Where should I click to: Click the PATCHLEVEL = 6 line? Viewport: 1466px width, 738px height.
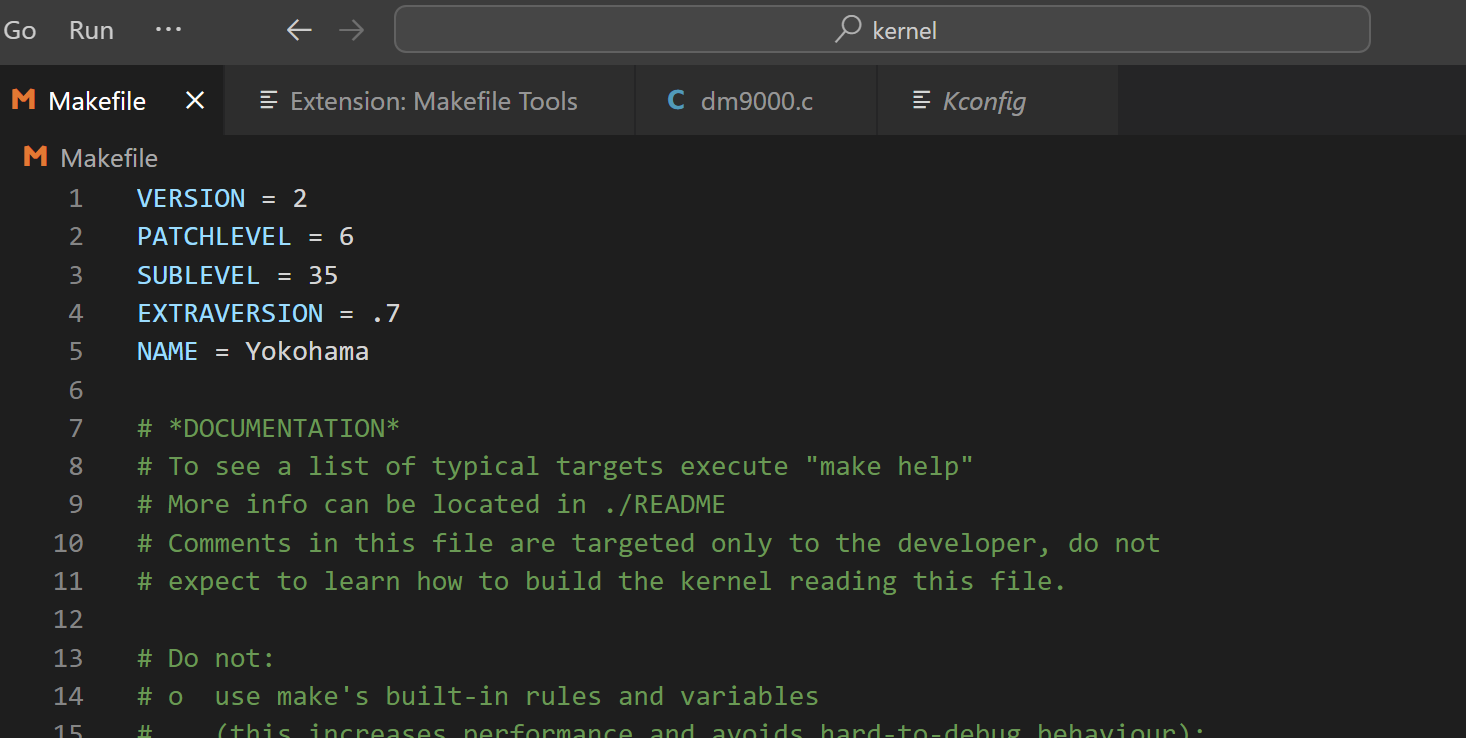point(246,237)
